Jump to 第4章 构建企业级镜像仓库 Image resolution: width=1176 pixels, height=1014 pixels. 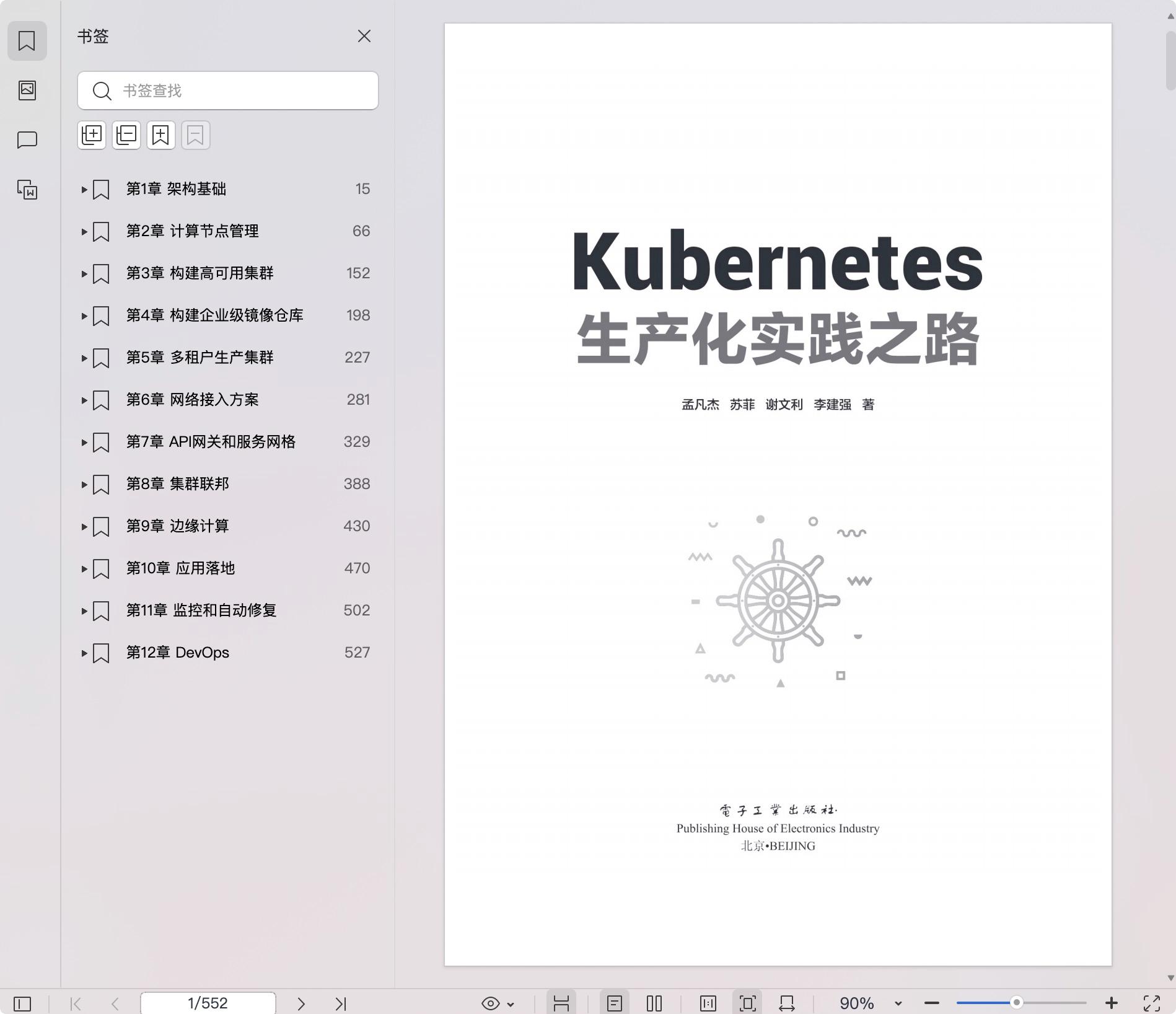click(x=215, y=315)
